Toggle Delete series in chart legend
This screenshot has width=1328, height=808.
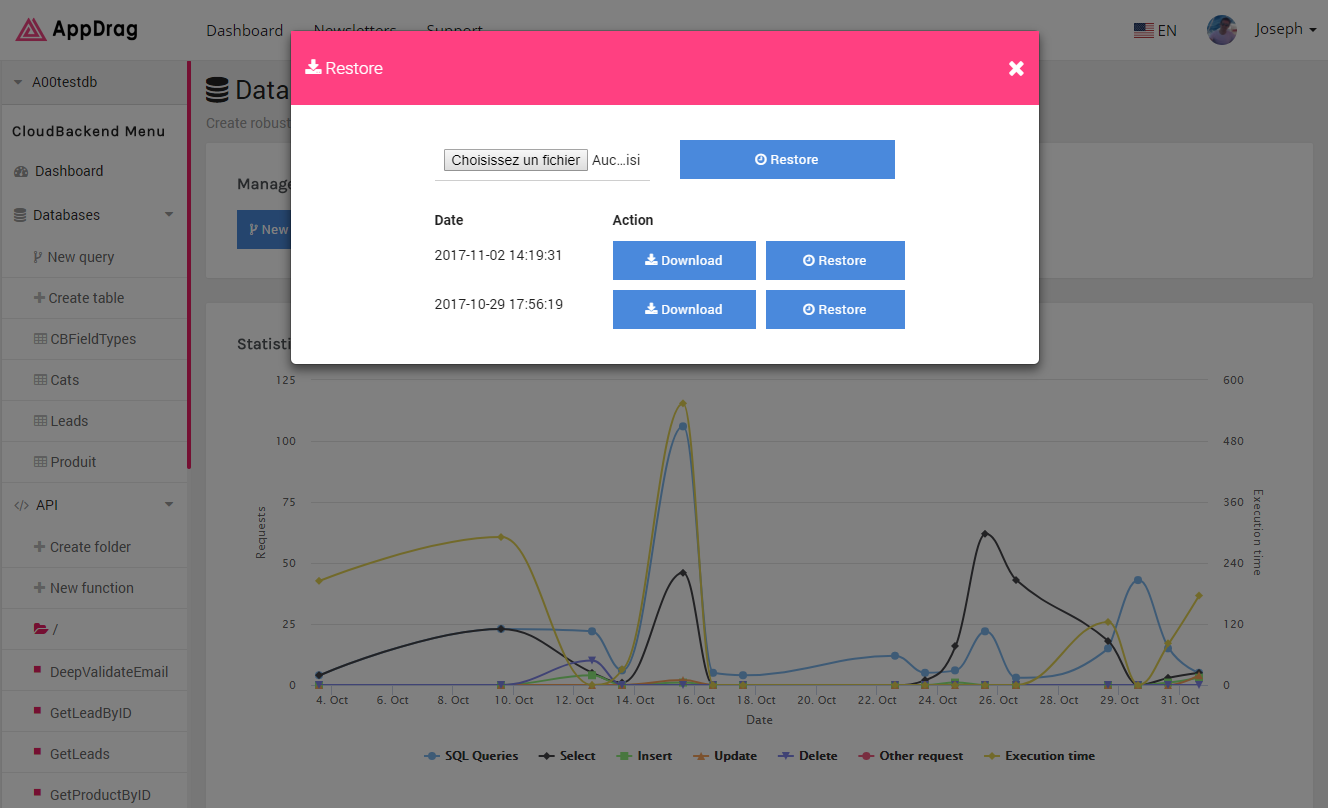click(x=807, y=756)
